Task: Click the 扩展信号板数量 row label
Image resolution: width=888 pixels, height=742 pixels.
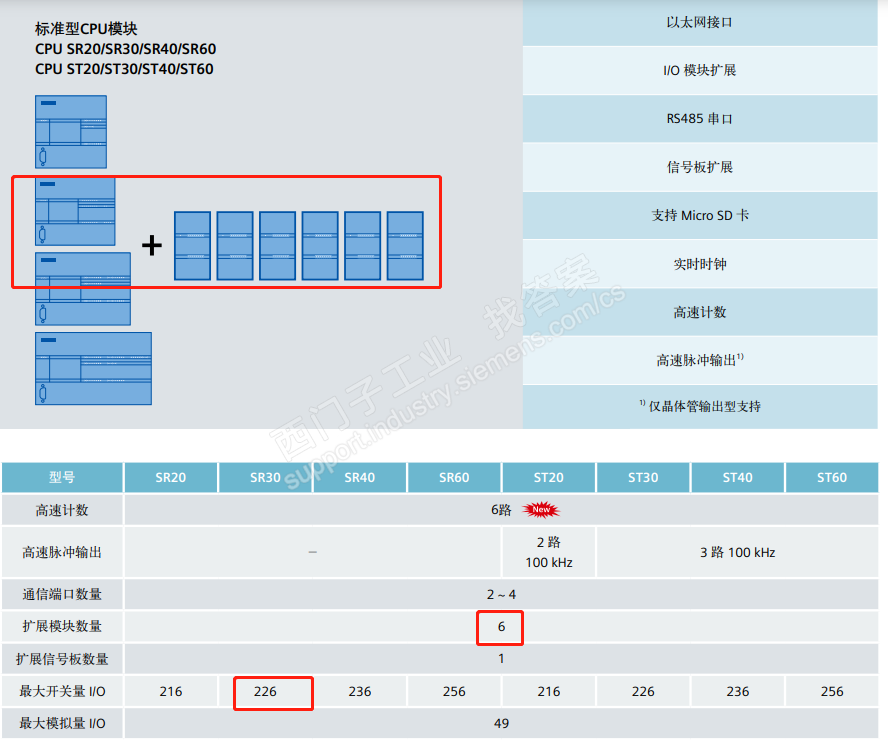Action: pos(62,659)
